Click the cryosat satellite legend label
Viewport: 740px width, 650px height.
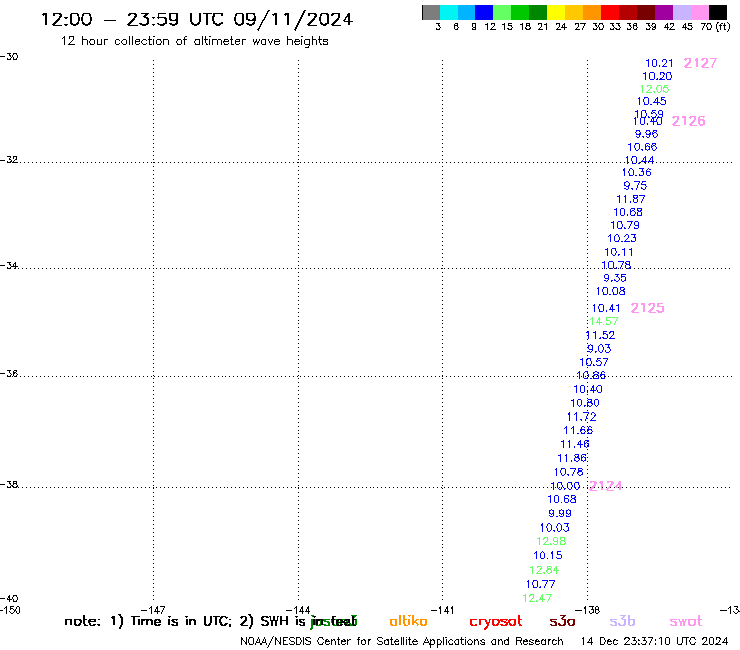click(x=496, y=622)
